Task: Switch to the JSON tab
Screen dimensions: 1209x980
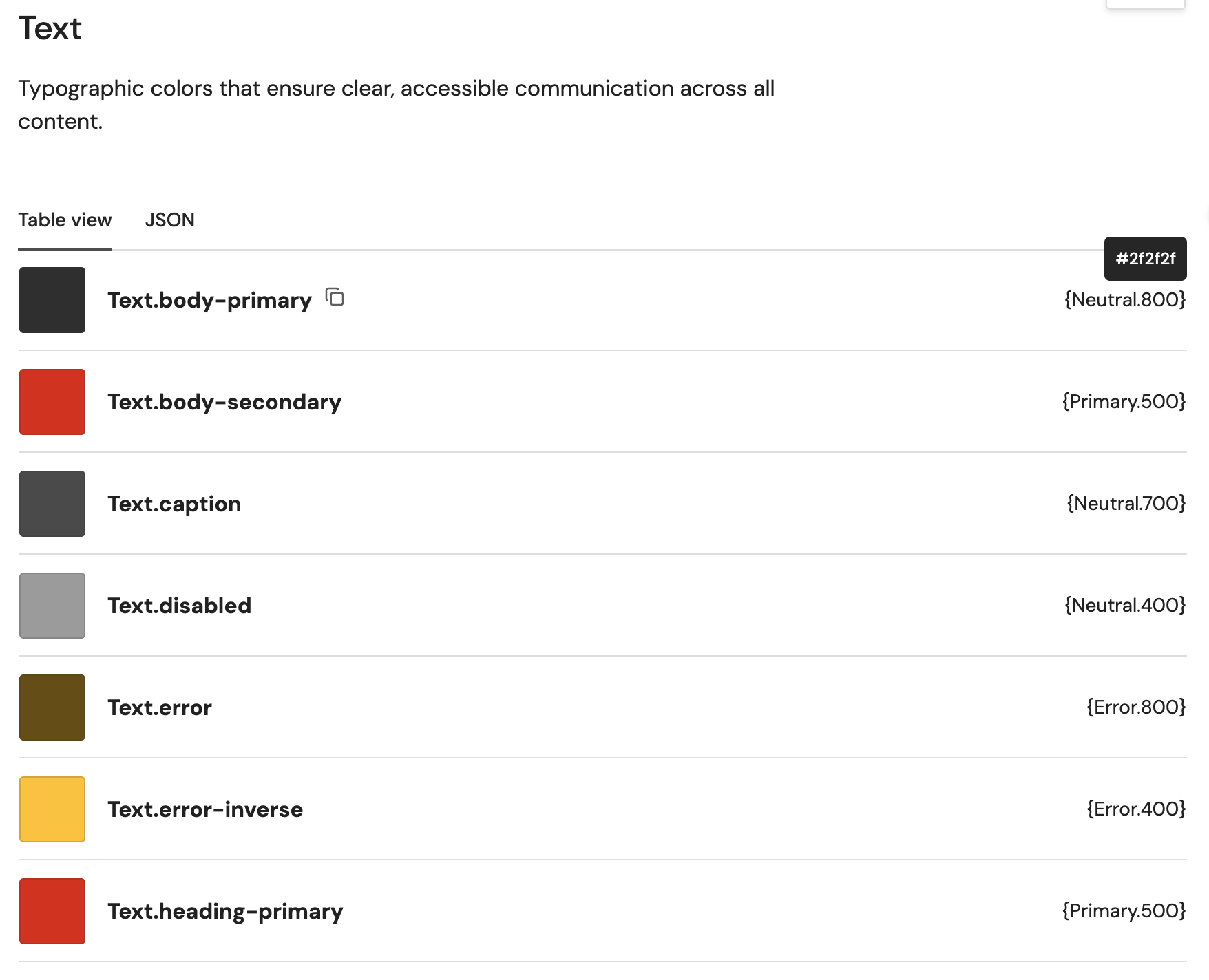Action: coord(169,220)
